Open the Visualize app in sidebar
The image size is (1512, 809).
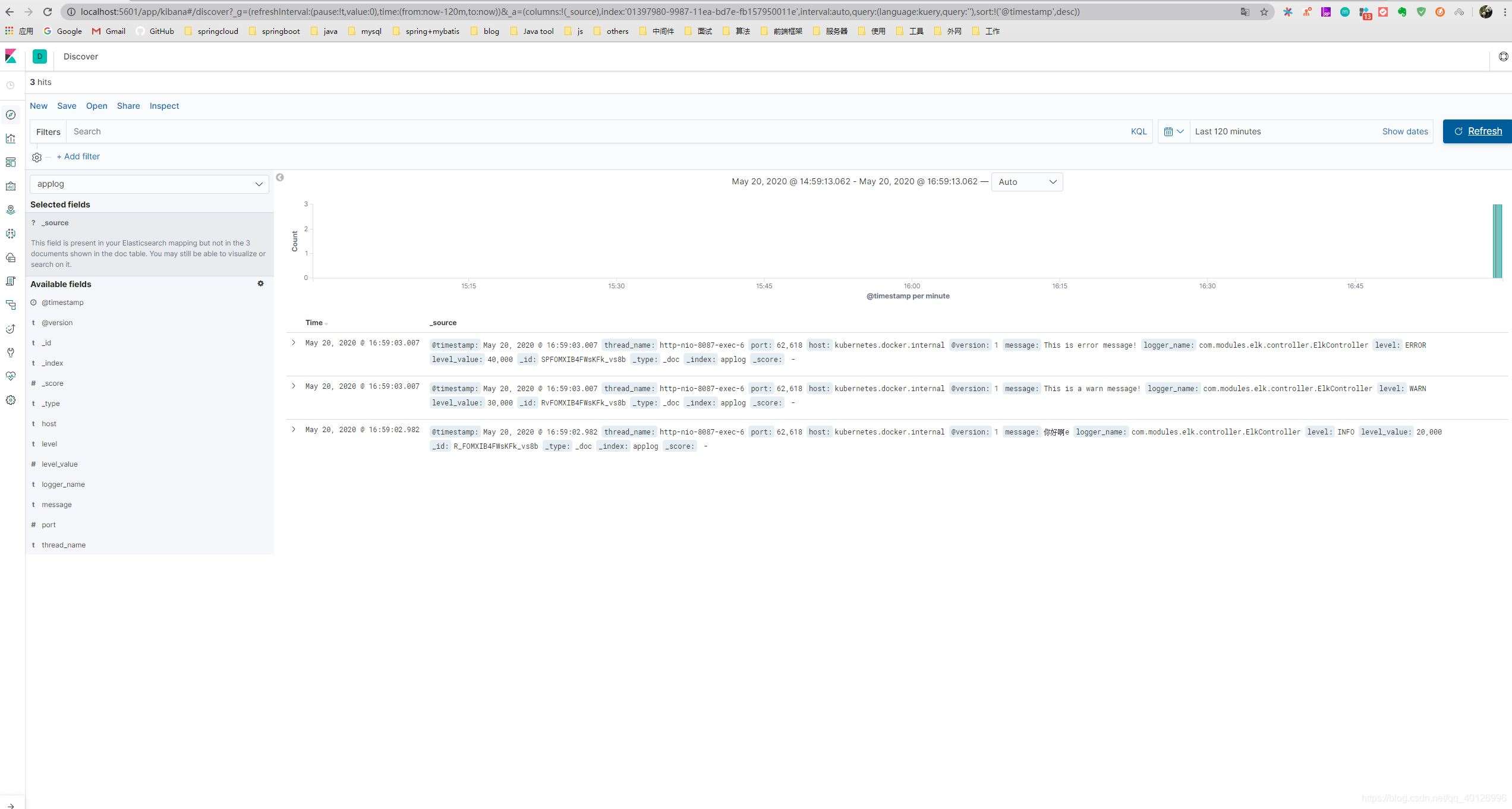pos(11,138)
